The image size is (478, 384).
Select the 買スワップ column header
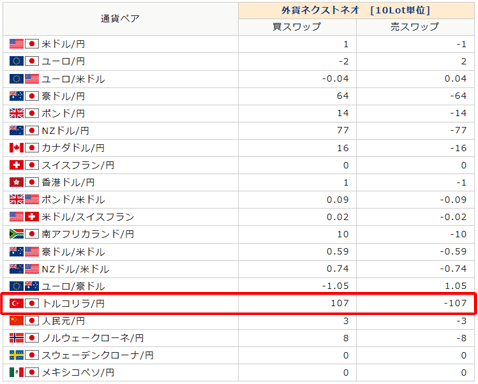click(297, 27)
